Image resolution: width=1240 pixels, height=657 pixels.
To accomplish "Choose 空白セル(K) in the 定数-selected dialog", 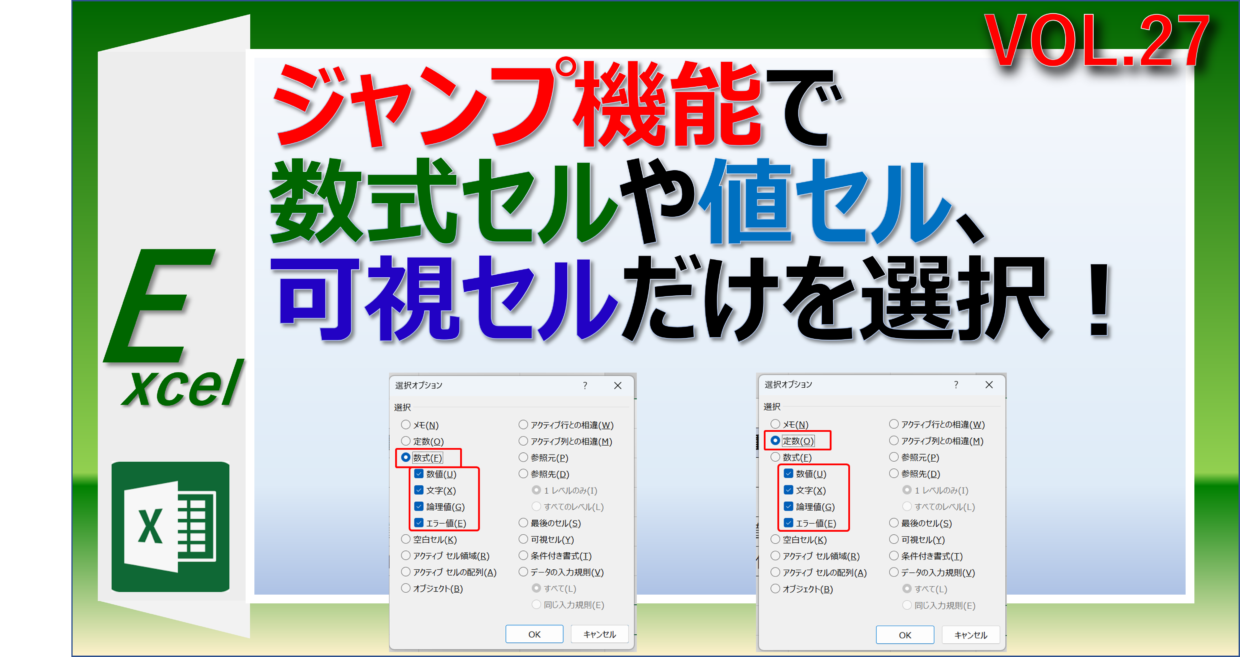I will pyautogui.click(x=775, y=540).
